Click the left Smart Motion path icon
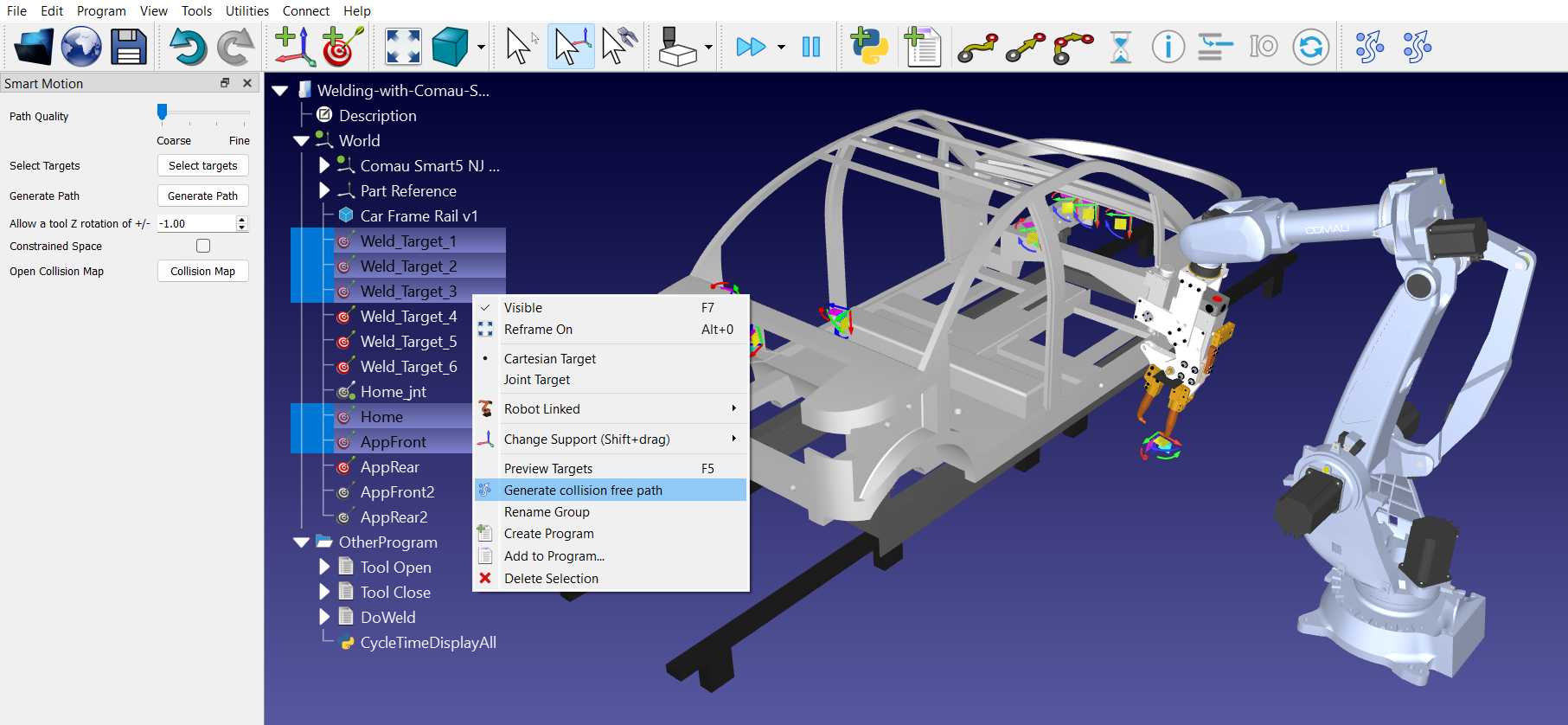This screenshot has width=1568, height=725. point(1370,47)
